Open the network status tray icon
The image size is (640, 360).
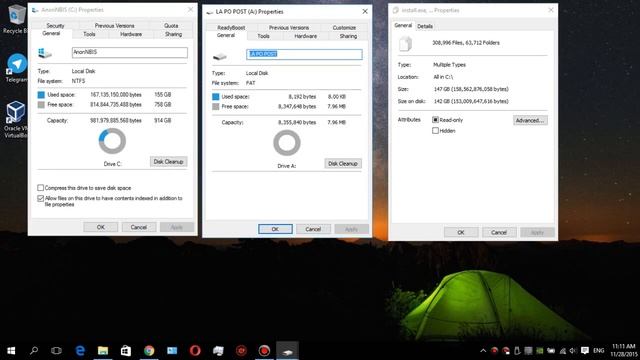point(563,351)
